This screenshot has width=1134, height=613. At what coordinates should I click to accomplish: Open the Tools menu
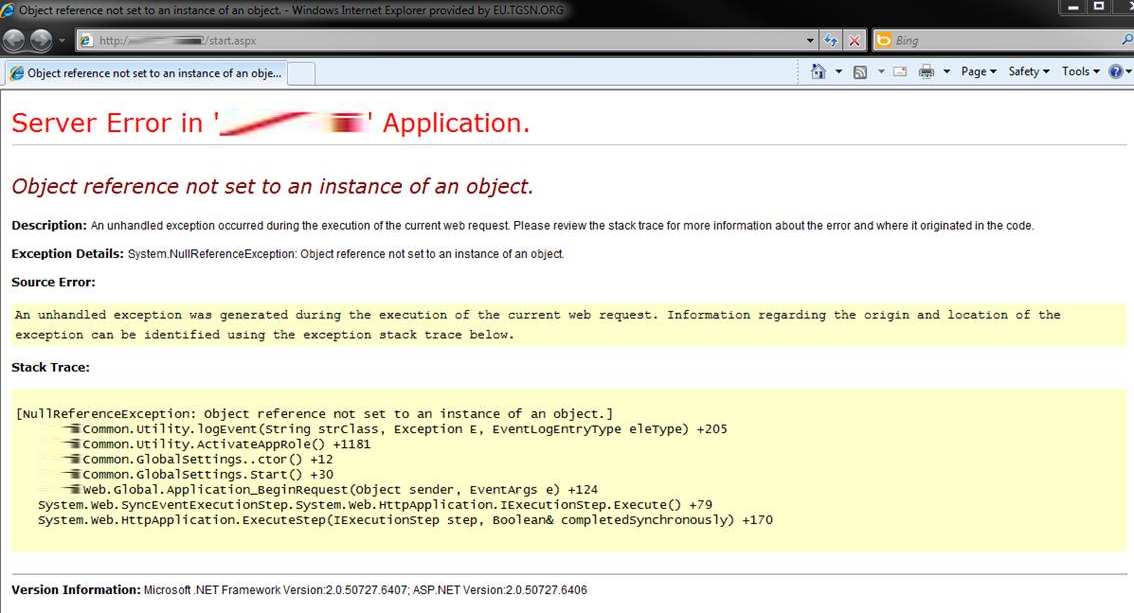pyautogui.click(x=1080, y=72)
